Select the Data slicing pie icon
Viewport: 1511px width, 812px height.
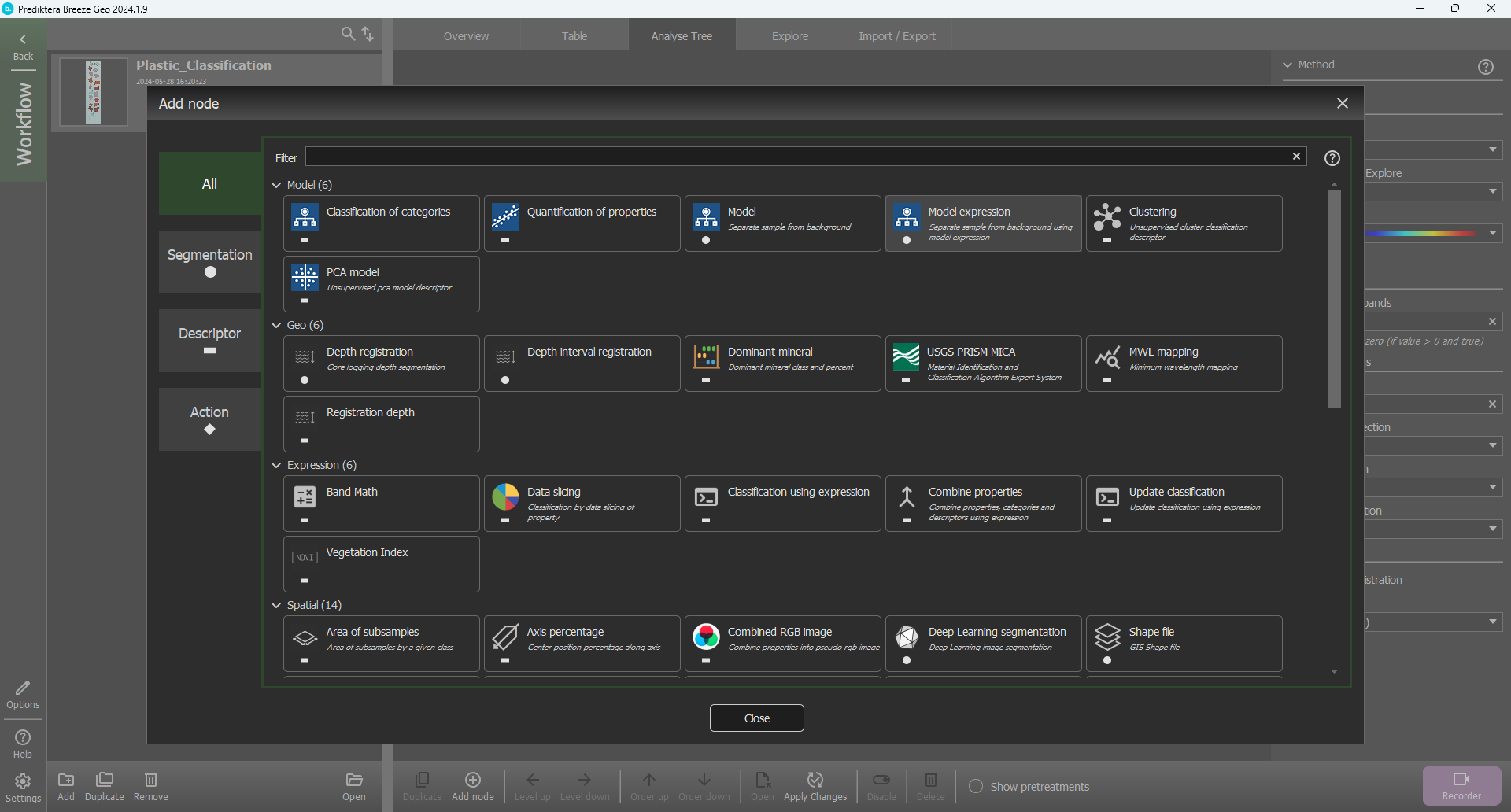click(x=505, y=496)
